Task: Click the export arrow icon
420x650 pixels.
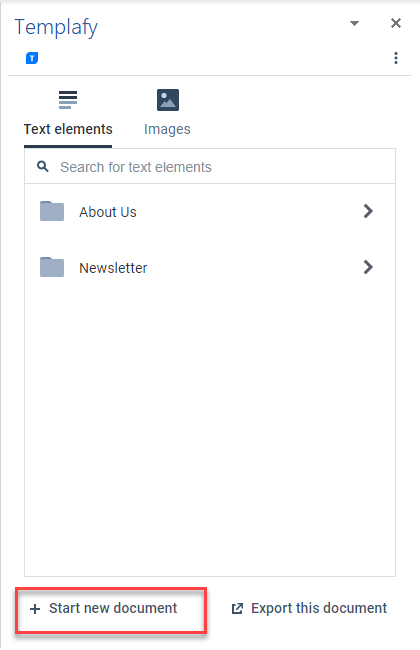Action: (237, 609)
